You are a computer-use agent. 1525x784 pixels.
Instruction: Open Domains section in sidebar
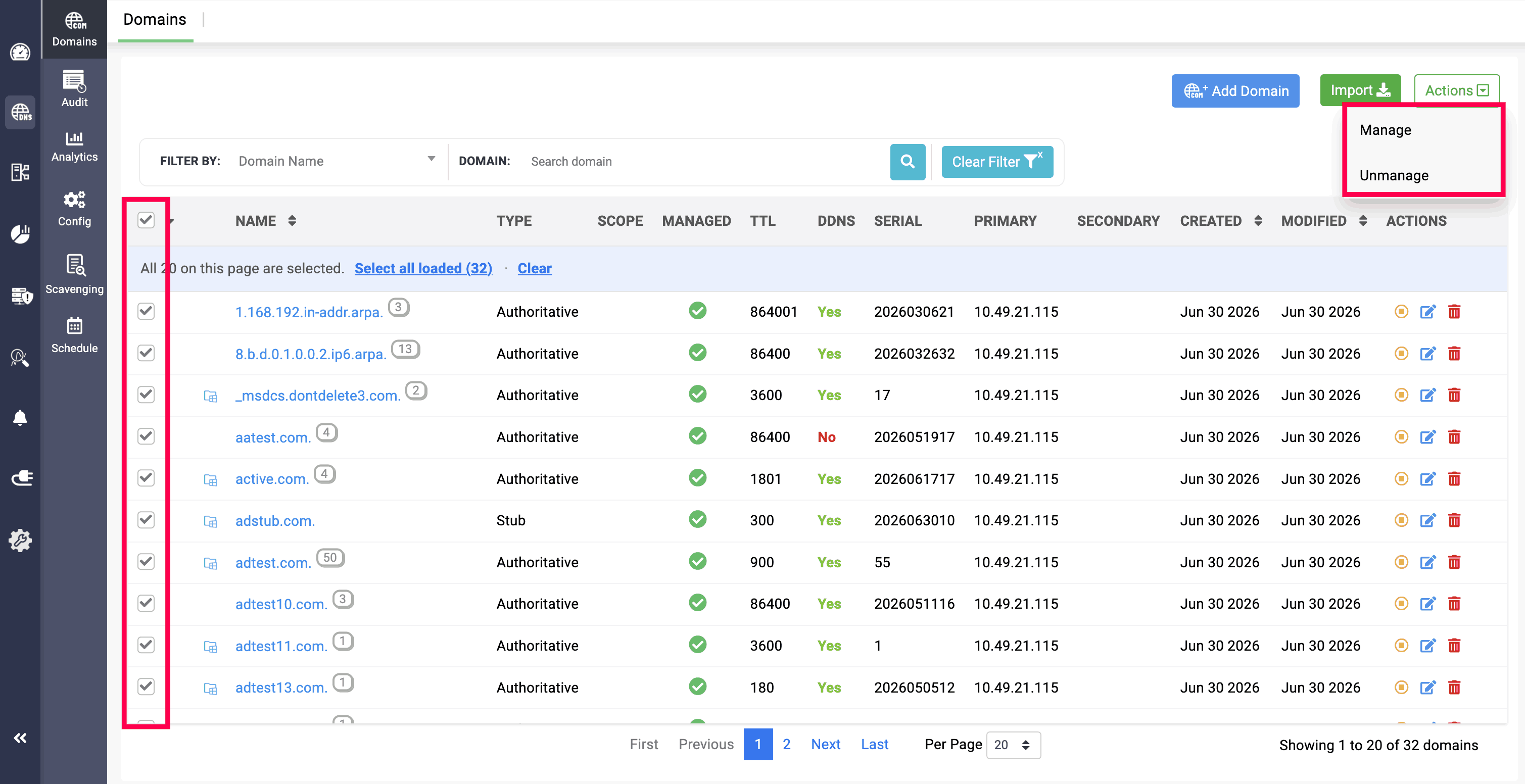(x=74, y=29)
